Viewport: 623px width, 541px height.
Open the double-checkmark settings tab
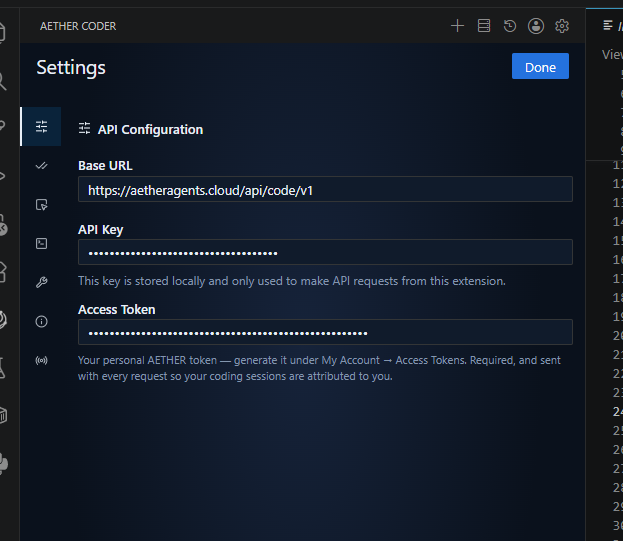coord(41,166)
